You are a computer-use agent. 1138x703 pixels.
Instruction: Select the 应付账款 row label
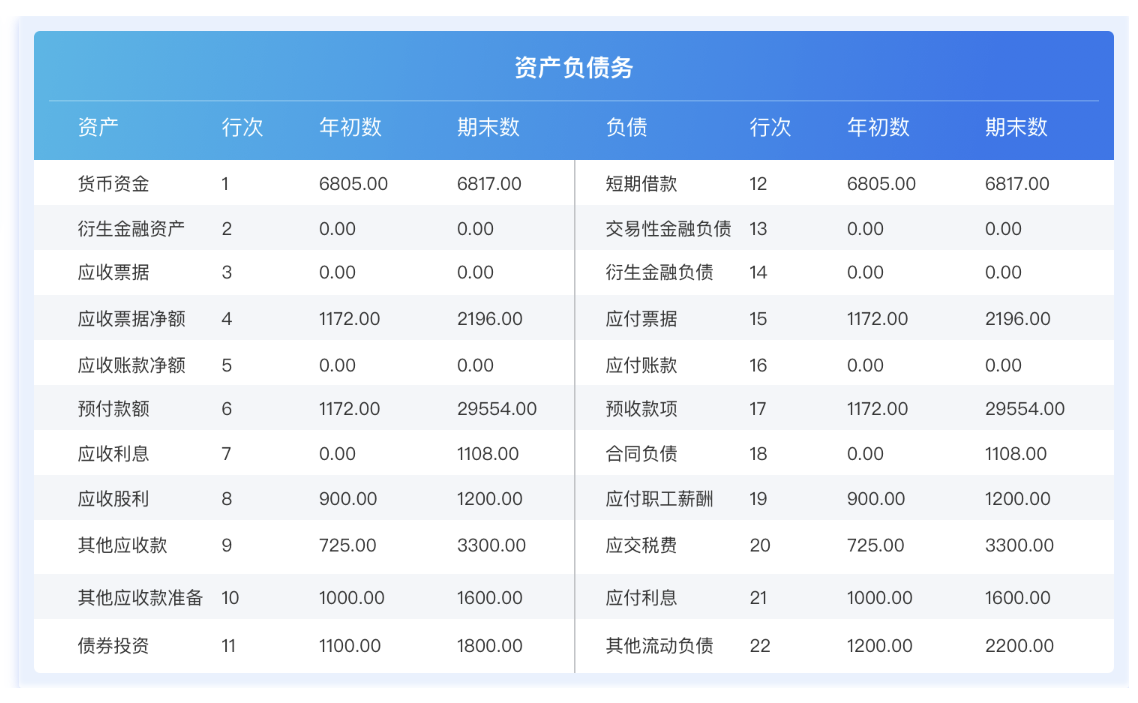642,365
